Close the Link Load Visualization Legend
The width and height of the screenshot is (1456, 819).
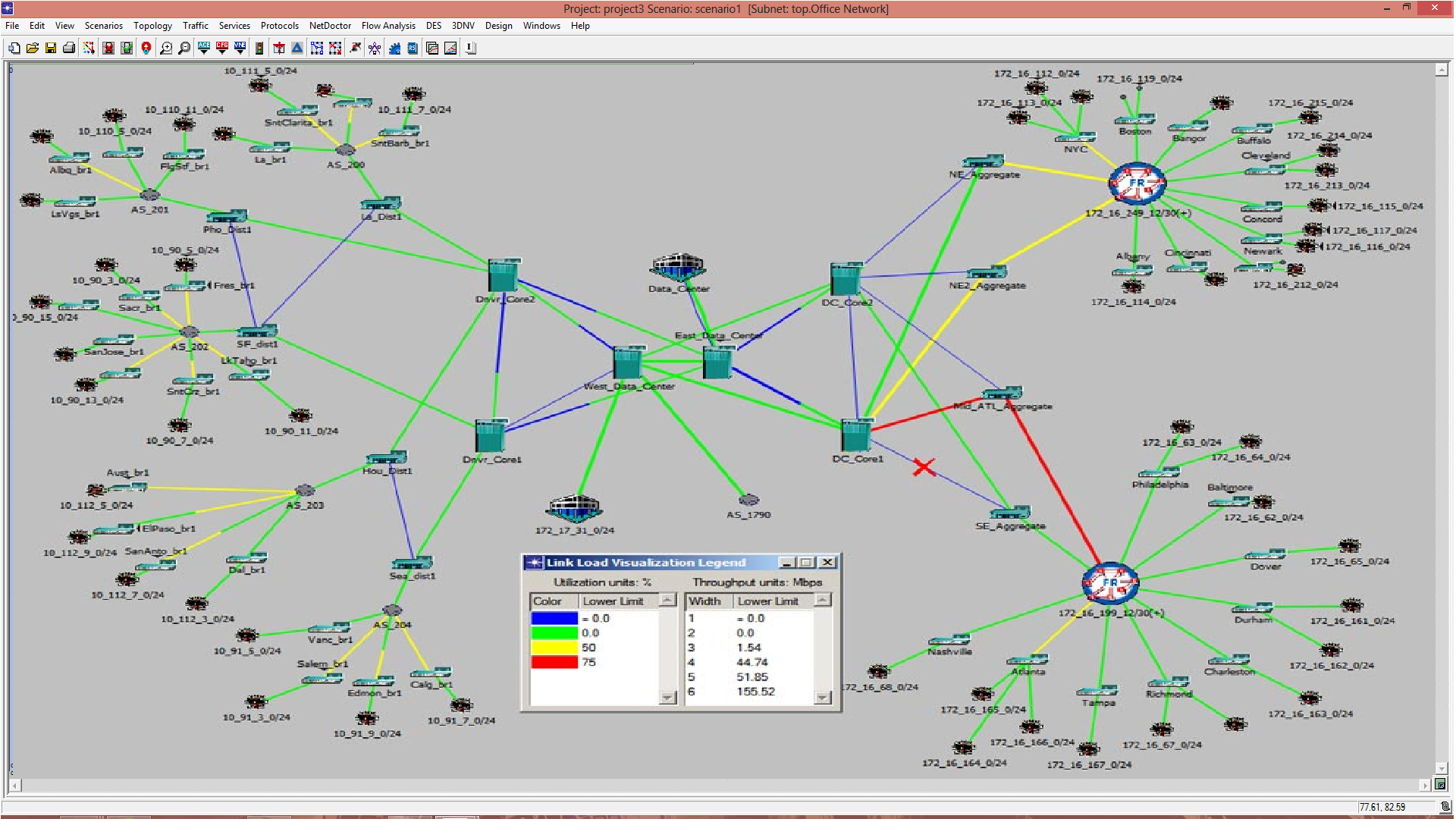pyautogui.click(x=827, y=562)
